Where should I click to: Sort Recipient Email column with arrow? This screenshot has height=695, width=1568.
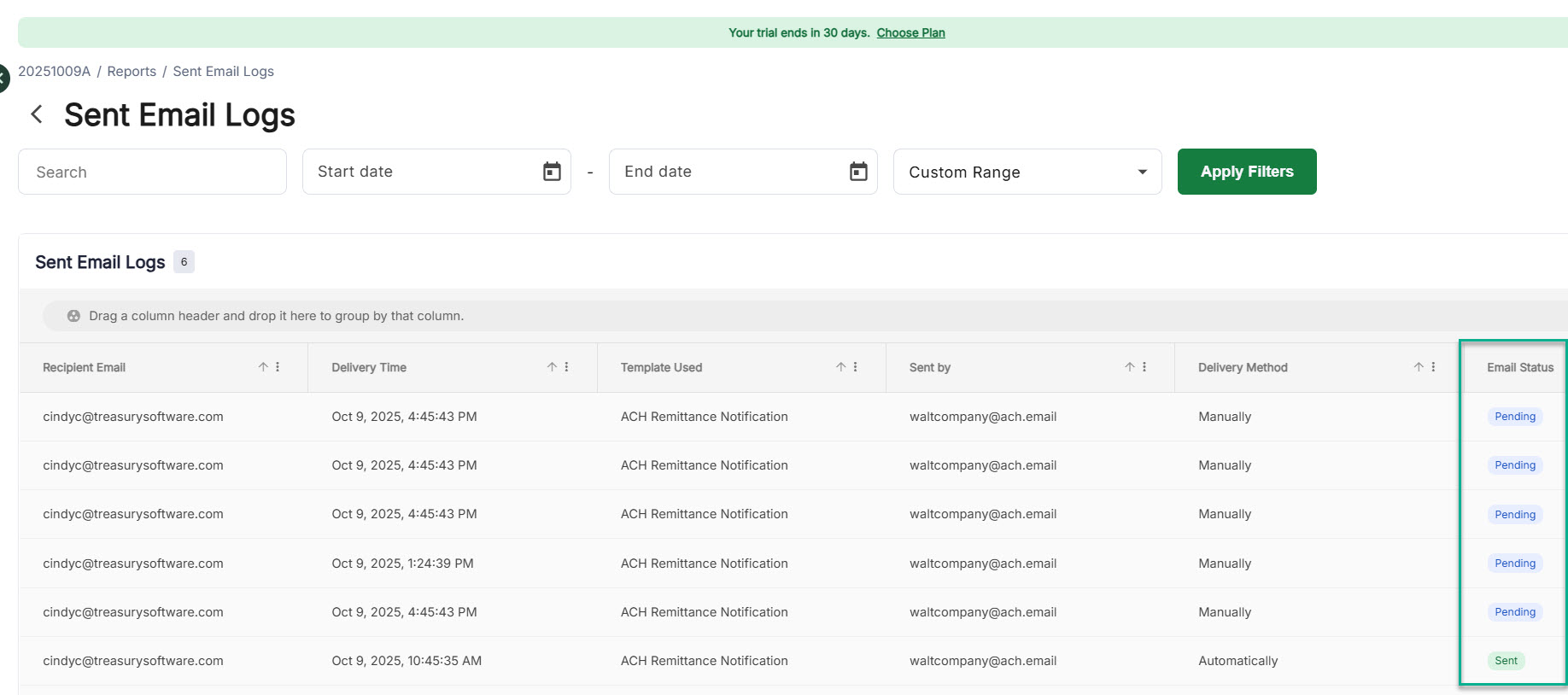coord(263,367)
